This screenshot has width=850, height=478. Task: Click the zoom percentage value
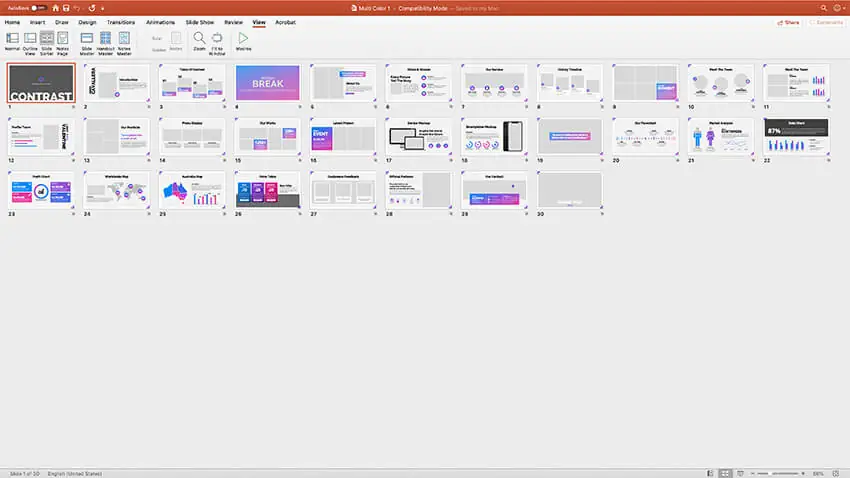click(x=818, y=474)
